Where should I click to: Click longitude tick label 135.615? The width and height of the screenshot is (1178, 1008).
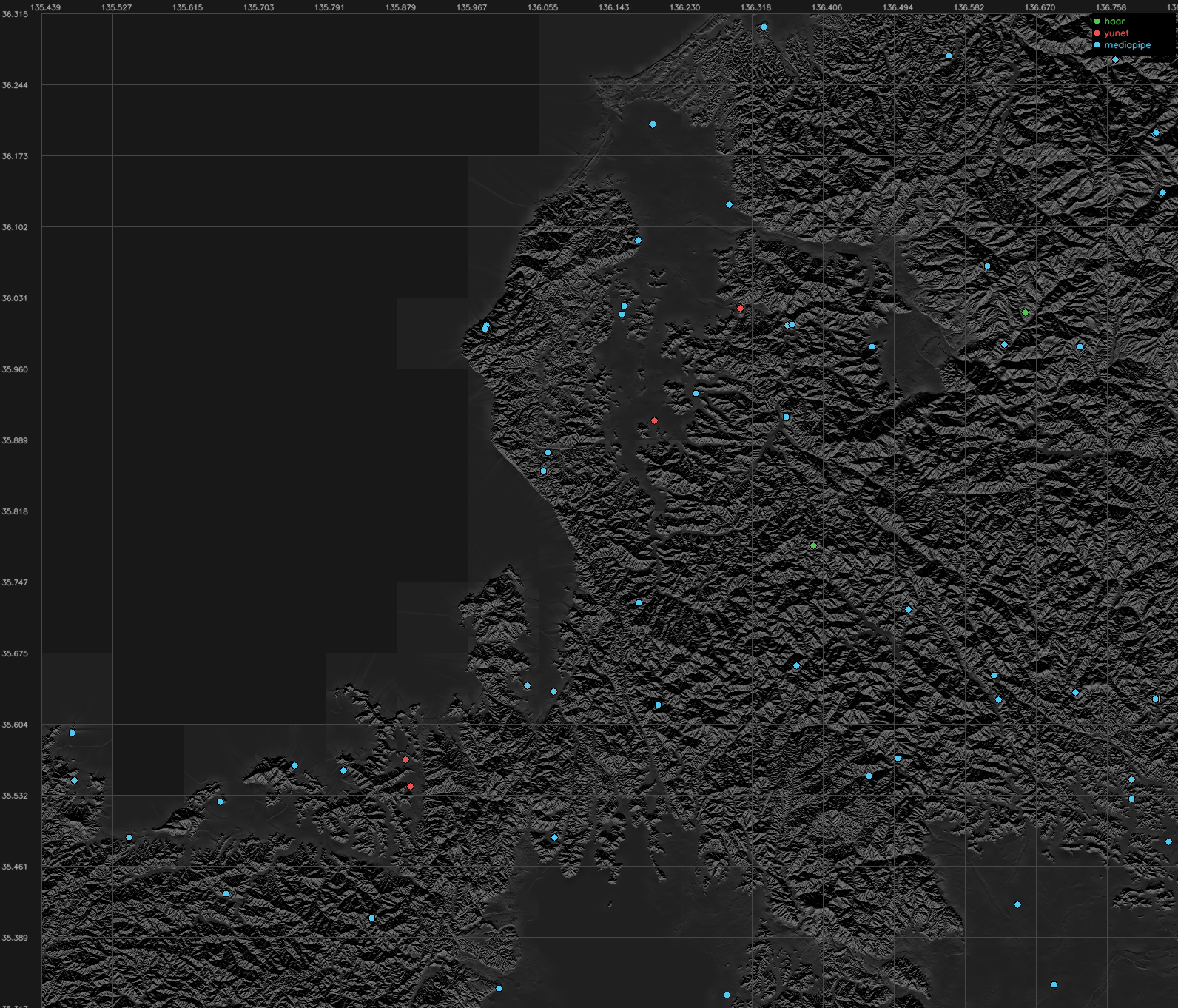188,7
